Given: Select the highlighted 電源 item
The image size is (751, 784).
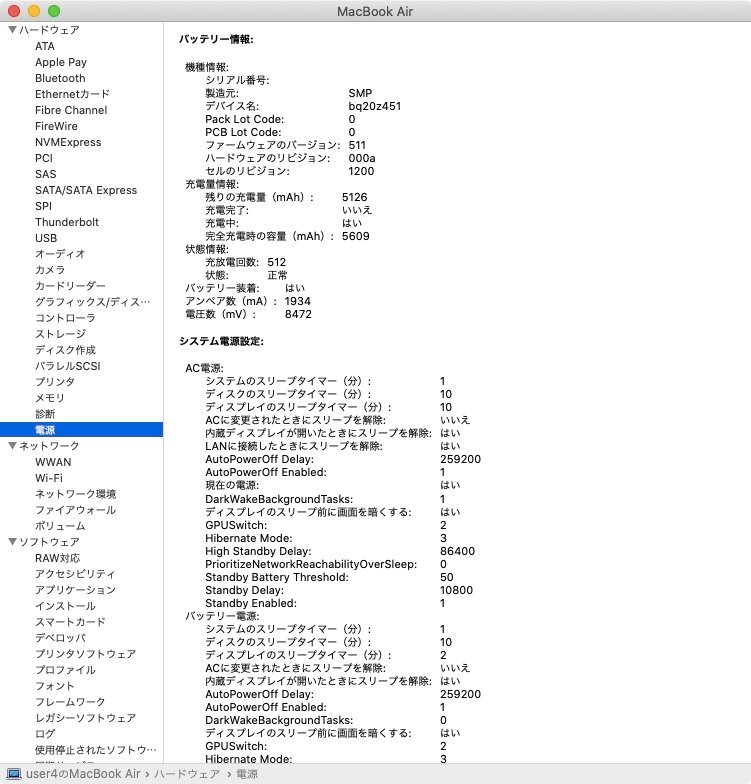Looking at the screenshot, I should (82, 430).
